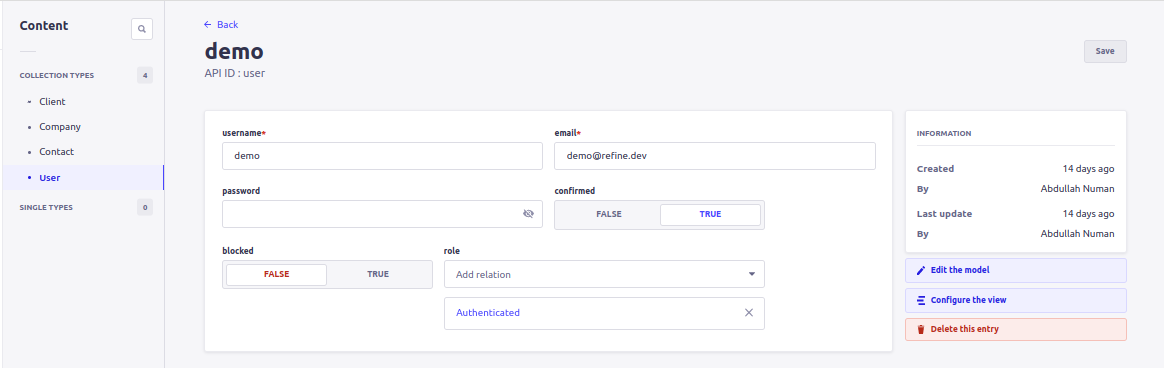Open the content search icon

click(x=142, y=29)
